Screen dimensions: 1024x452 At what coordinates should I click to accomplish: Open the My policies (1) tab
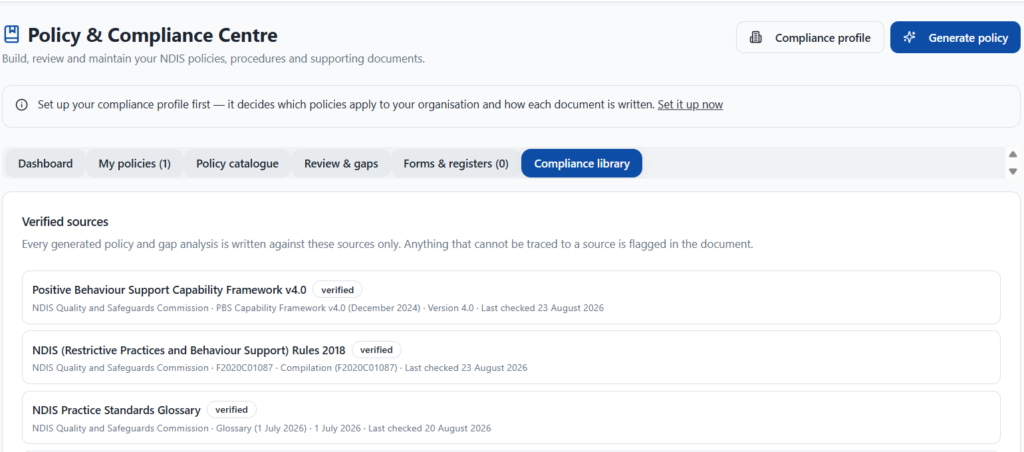(135, 163)
